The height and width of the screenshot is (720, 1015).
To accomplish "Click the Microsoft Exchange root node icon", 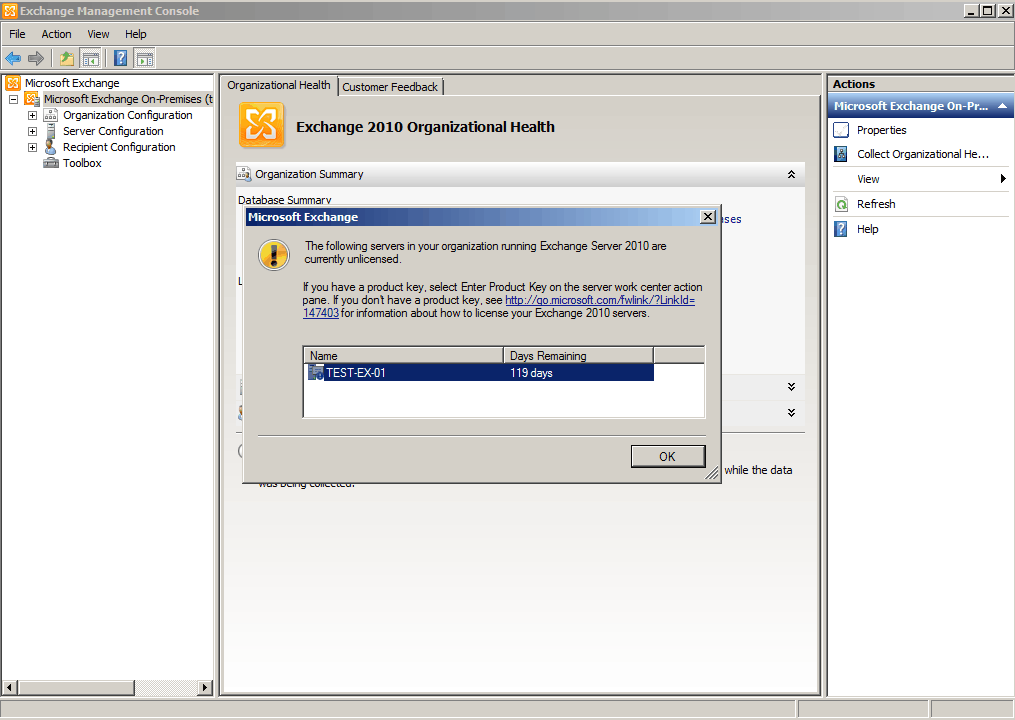I will coord(13,83).
